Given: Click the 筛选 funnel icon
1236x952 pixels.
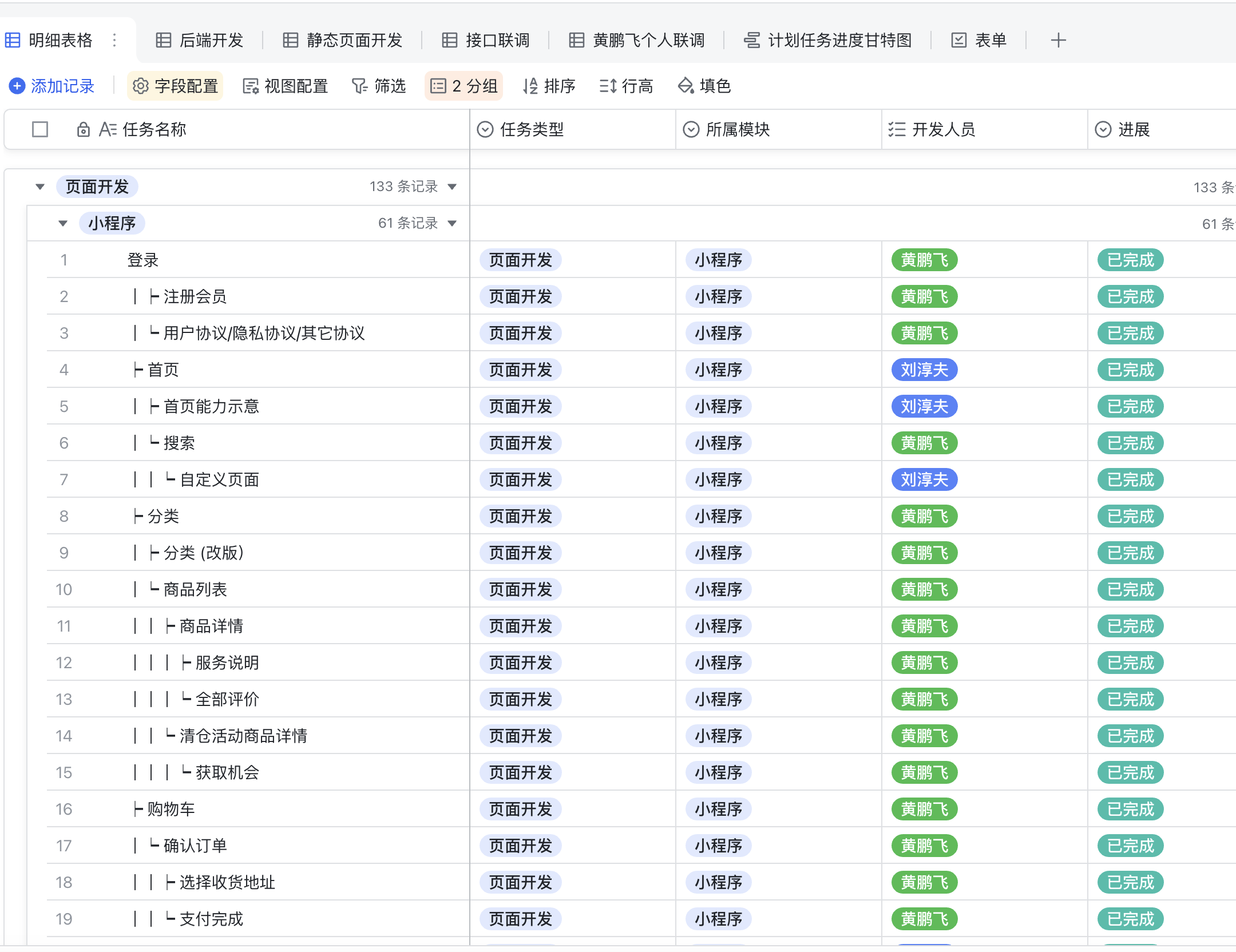Looking at the screenshot, I should pyautogui.click(x=359, y=86).
